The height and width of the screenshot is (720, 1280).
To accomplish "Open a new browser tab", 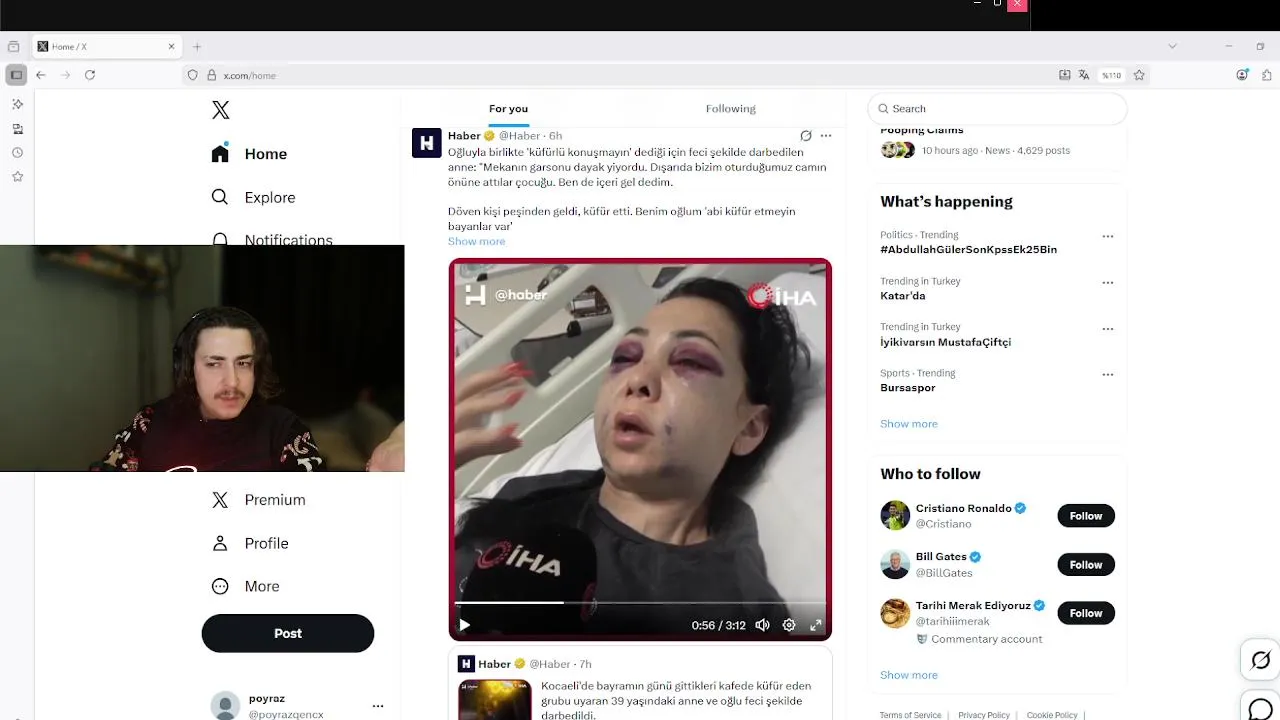I will [x=197, y=46].
